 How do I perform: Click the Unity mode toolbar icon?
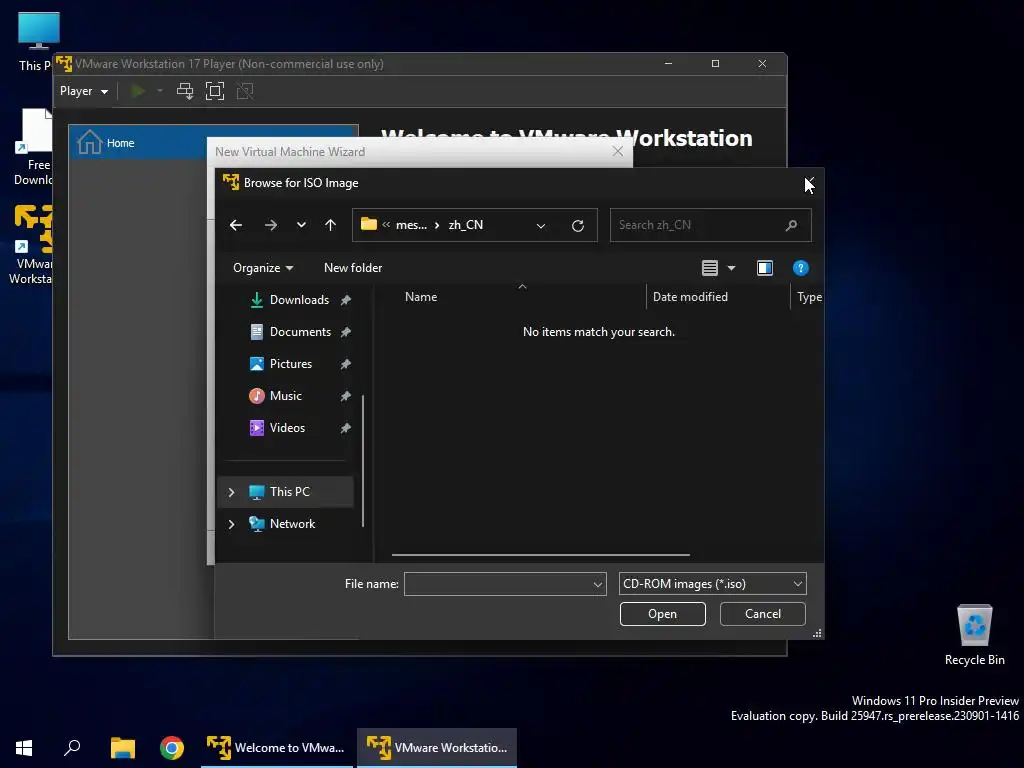pos(245,91)
